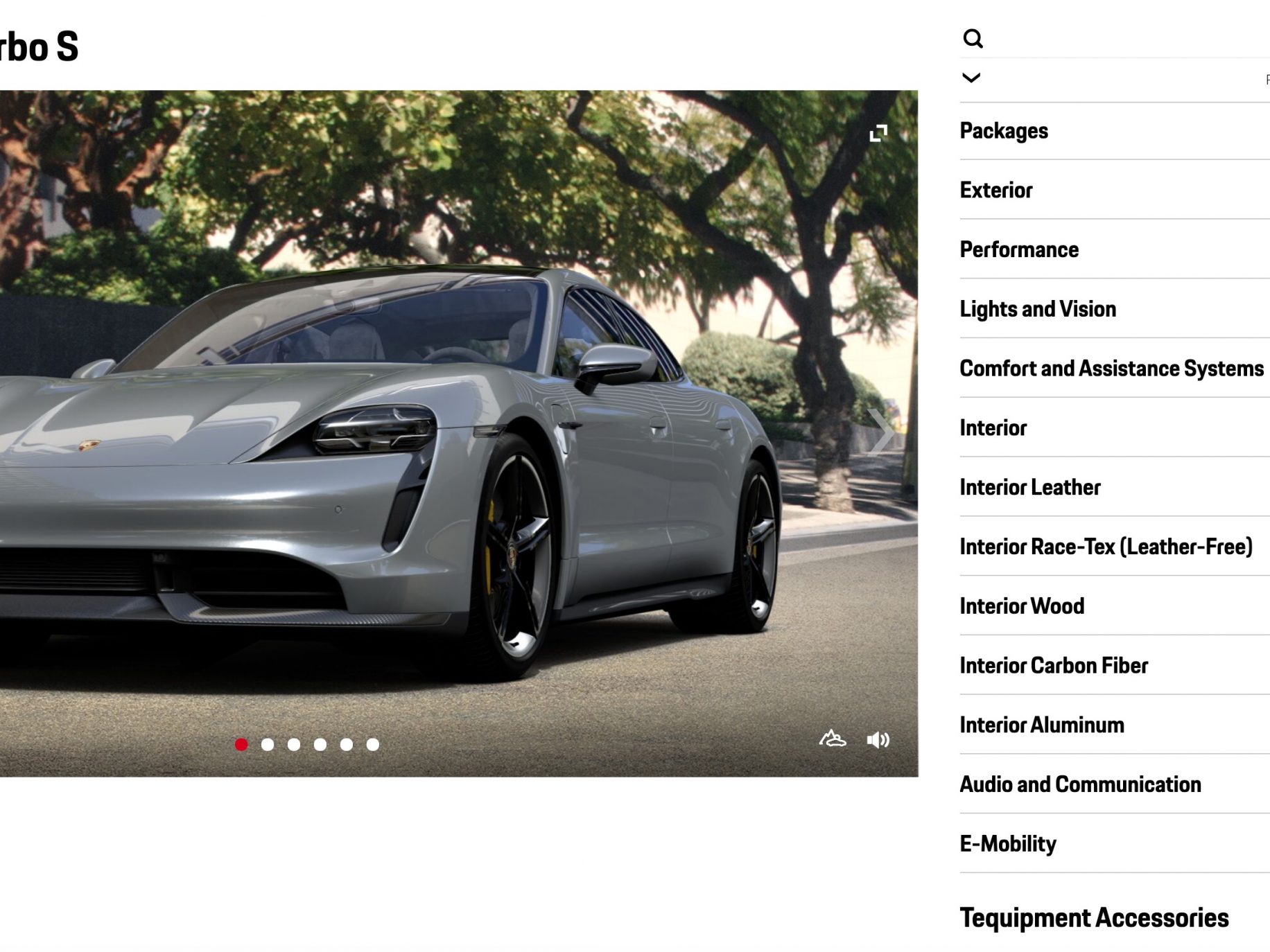Open the Audio and Communication section

pyautogui.click(x=1115, y=784)
